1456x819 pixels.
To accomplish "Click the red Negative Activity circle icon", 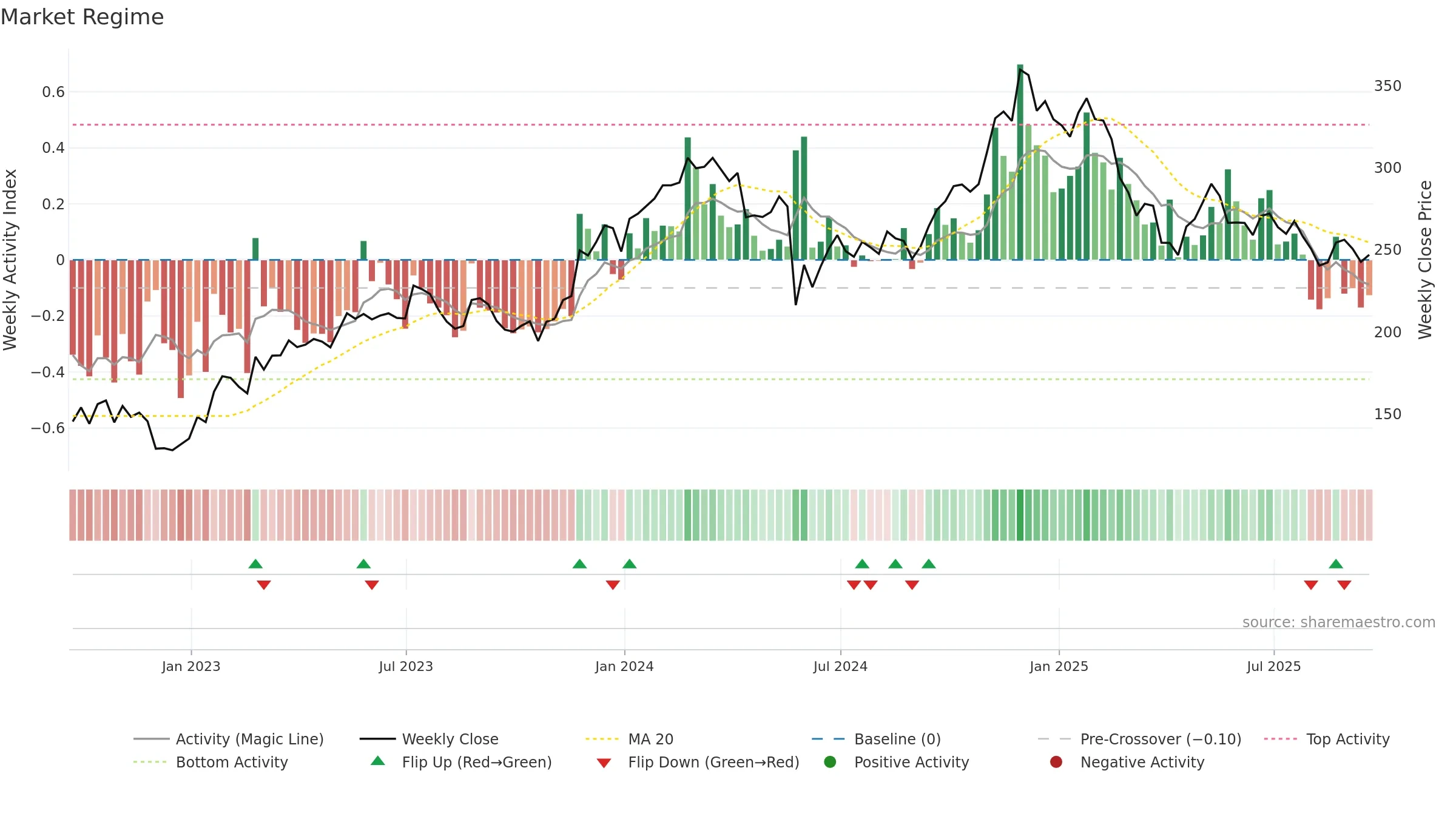I will [1056, 762].
